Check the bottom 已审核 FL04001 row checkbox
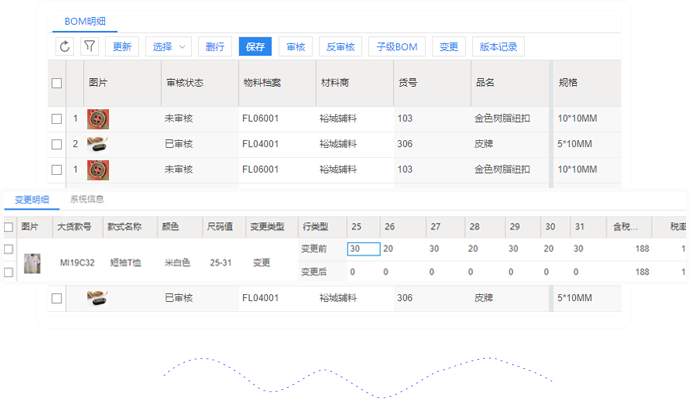Viewport: 690px width, 399px height. pos(57,298)
